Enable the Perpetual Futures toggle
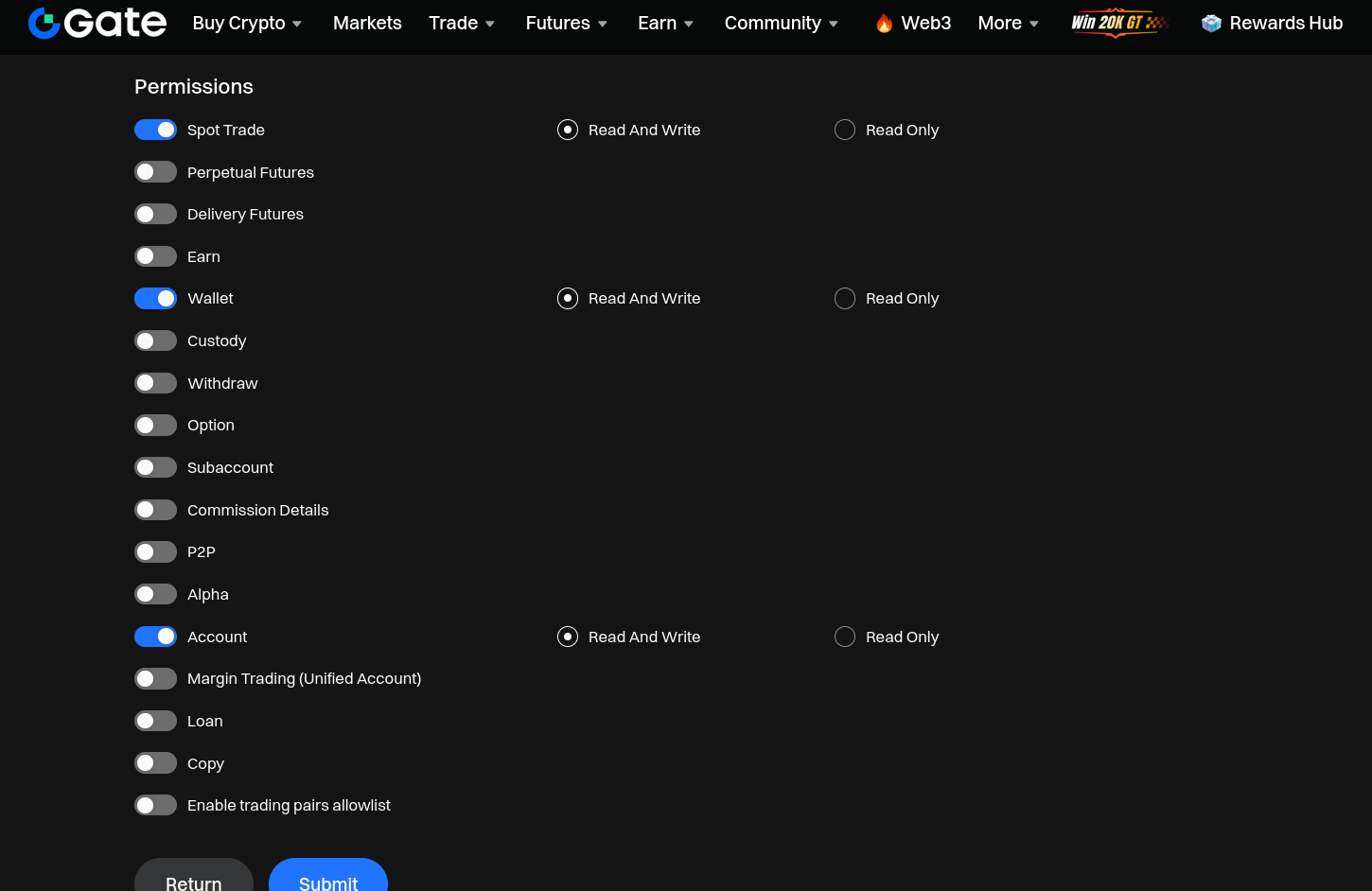 pos(155,171)
